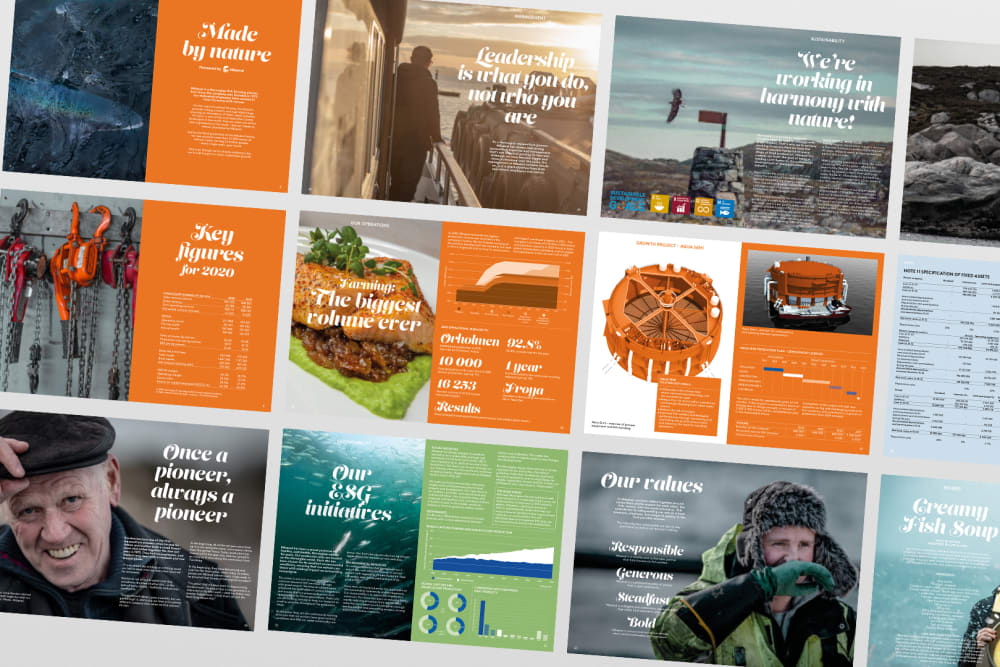
Task: Click the orange-brown SDG infinity icon
Action: tap(703, 207)
